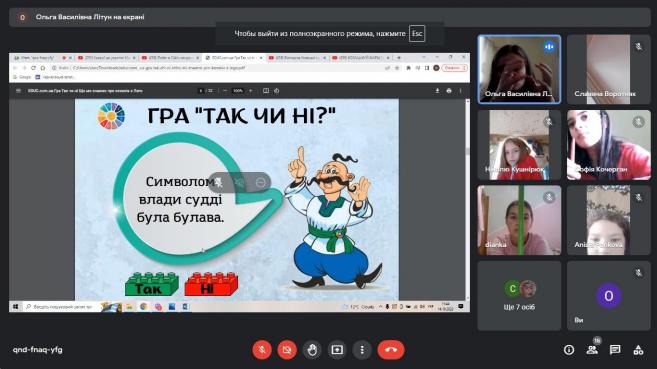Click the Esc key hint in fullscreen notice
The height and width of the screenshot is (369, 657).
coord(417,34)
